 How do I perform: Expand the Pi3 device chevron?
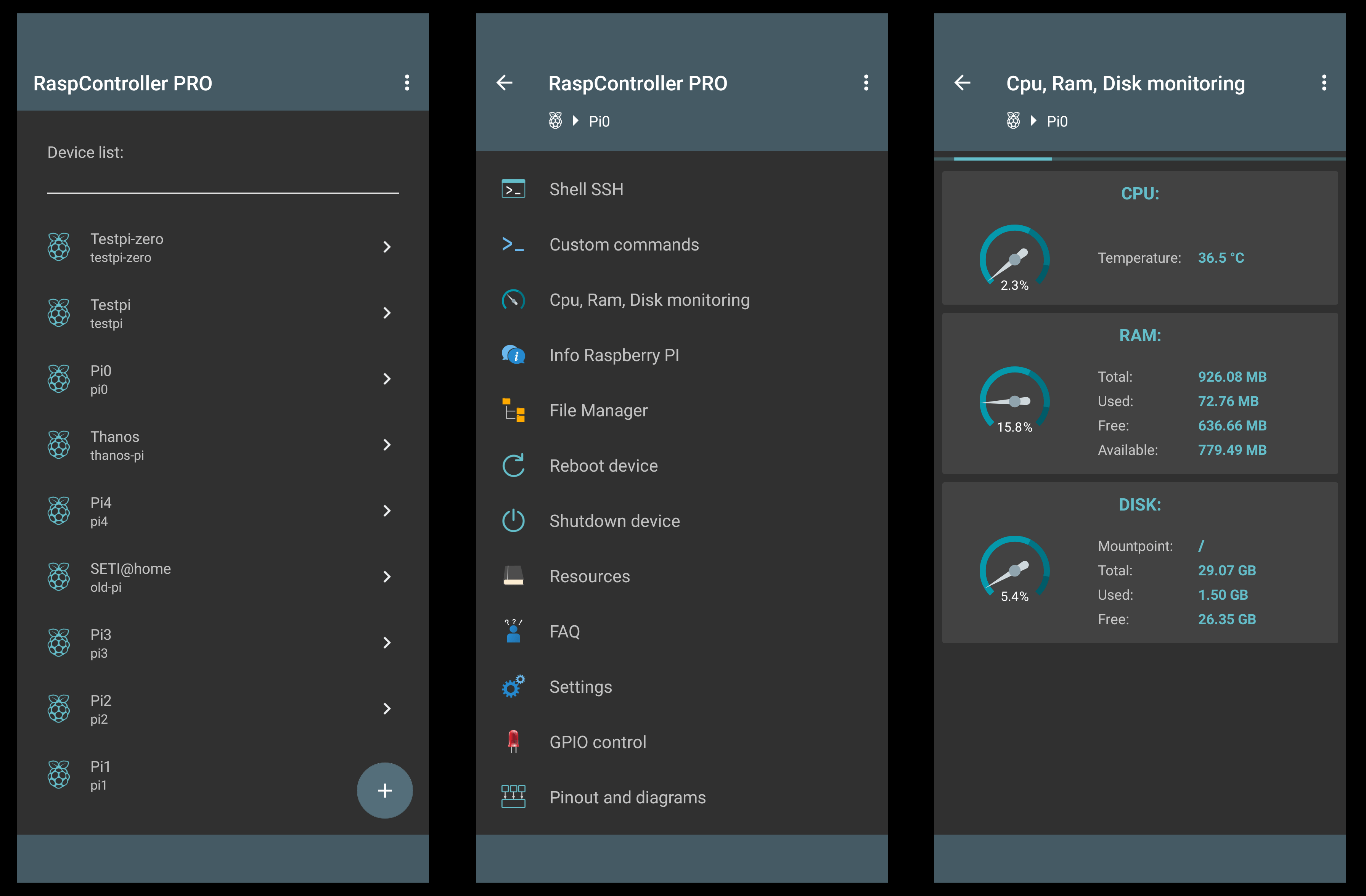point(387,643)
